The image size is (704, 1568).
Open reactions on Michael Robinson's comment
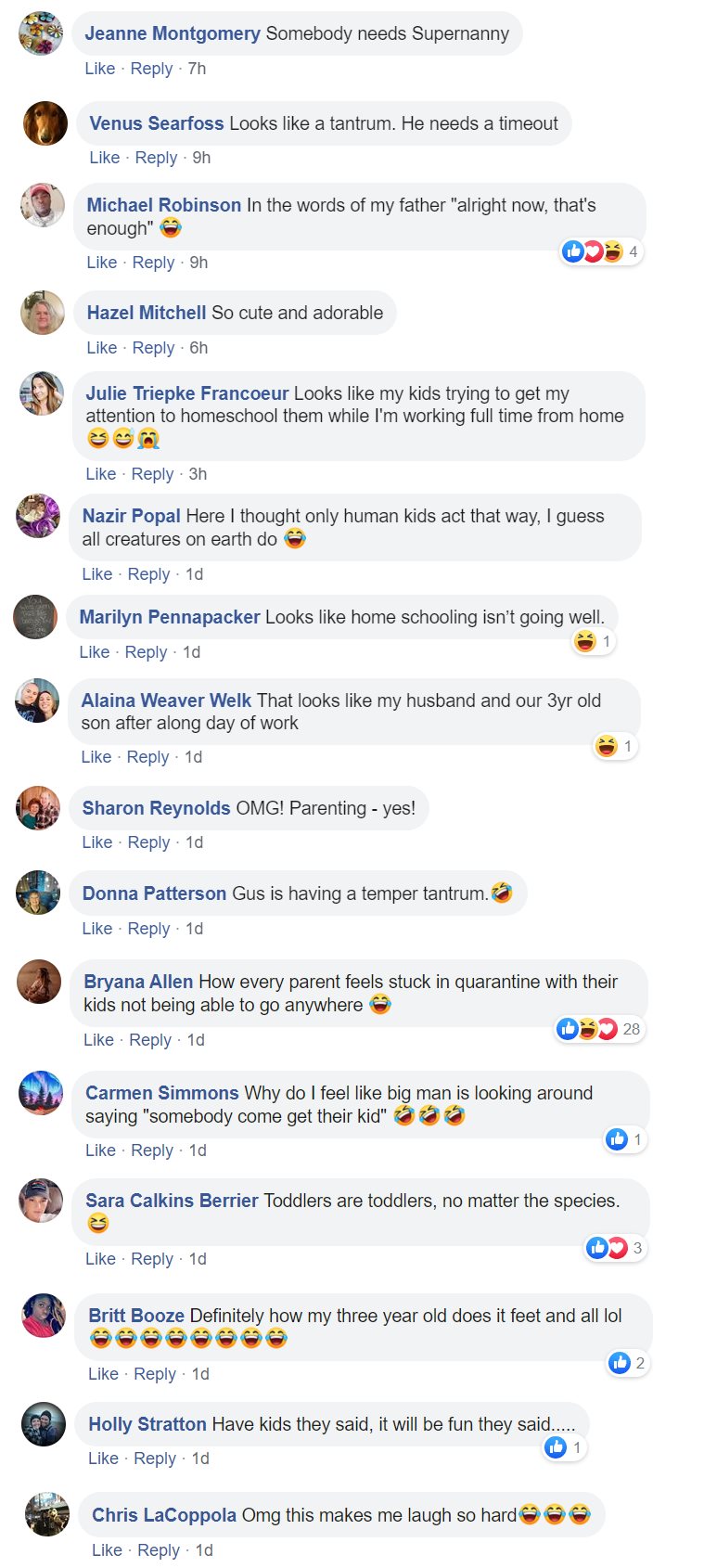[600, 251]
